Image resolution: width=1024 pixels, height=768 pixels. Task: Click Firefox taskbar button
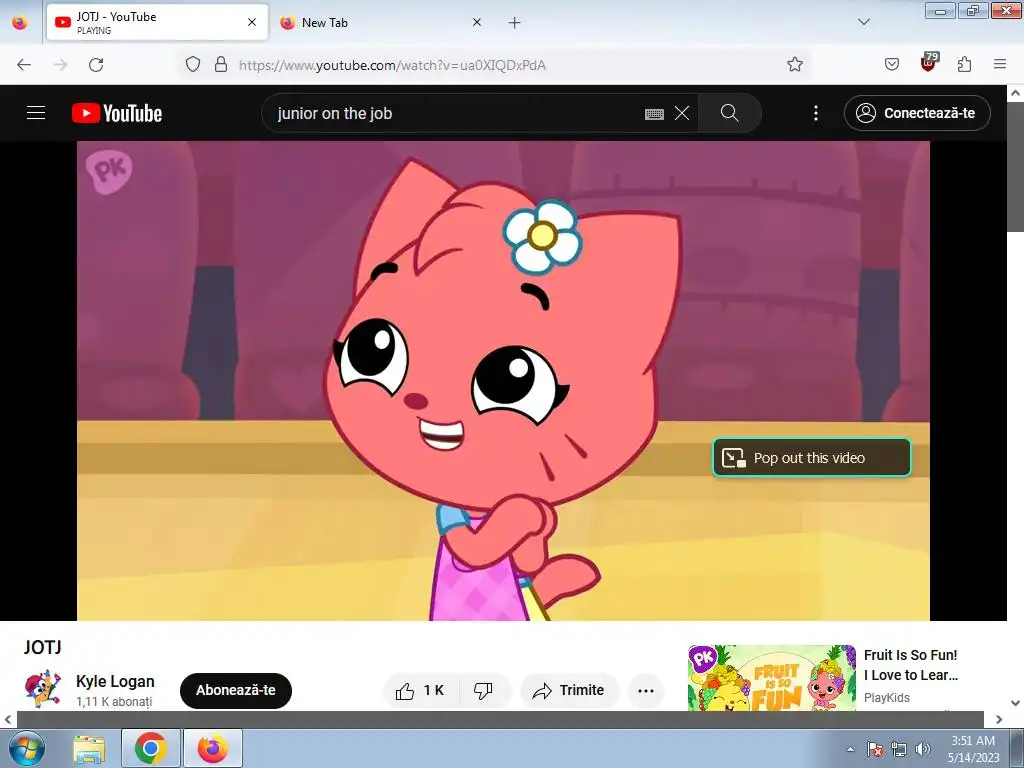[x=213, y=748]
